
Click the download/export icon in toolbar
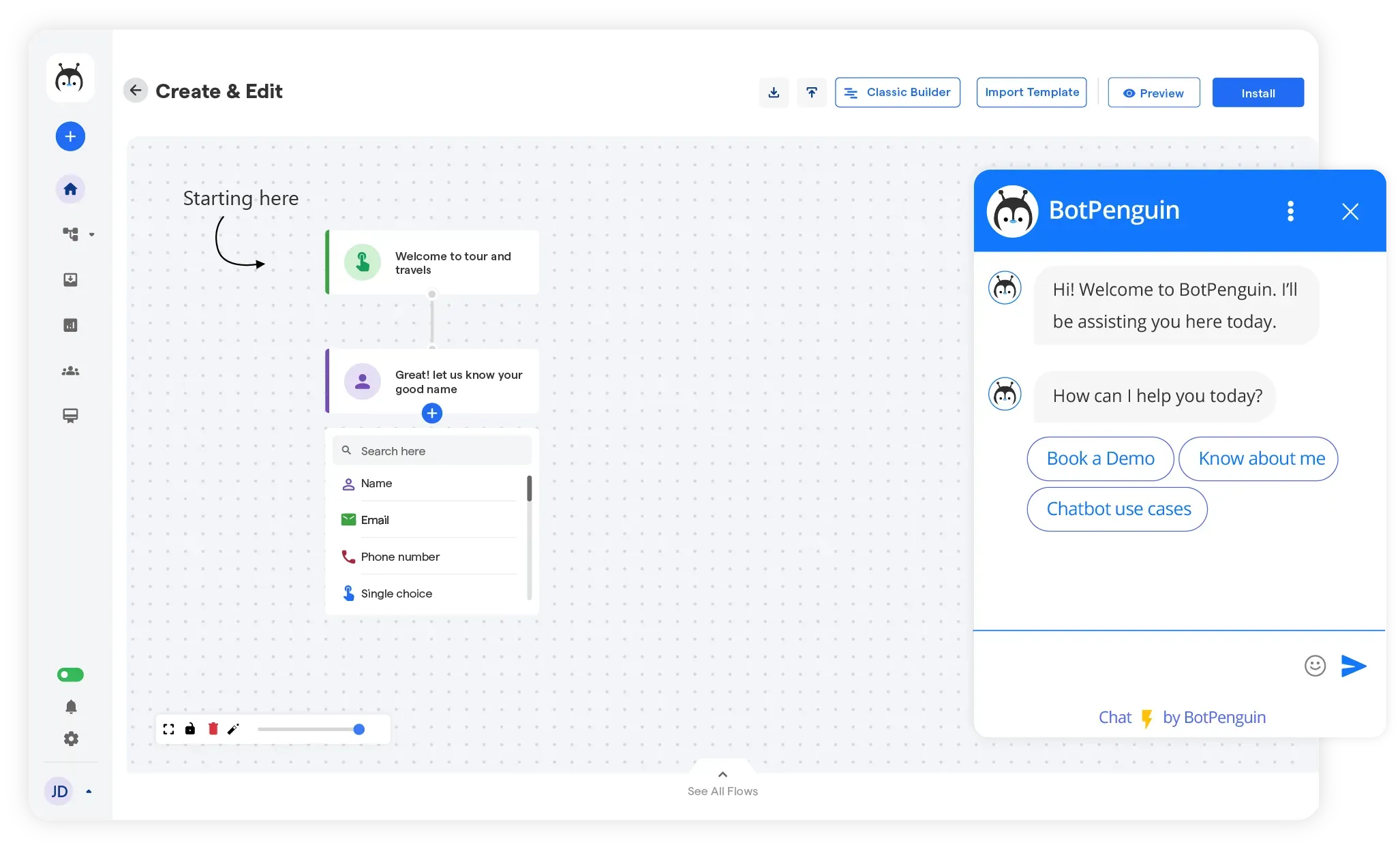(x=774, y=92)
